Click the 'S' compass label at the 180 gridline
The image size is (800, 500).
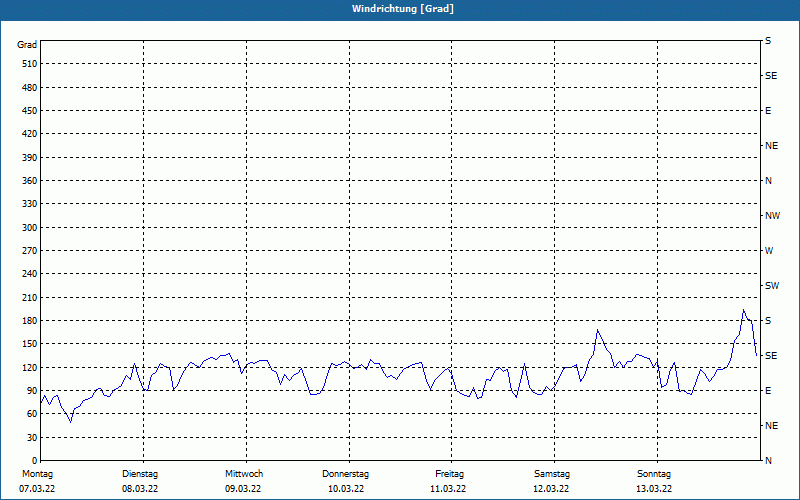tap(768, 321)
